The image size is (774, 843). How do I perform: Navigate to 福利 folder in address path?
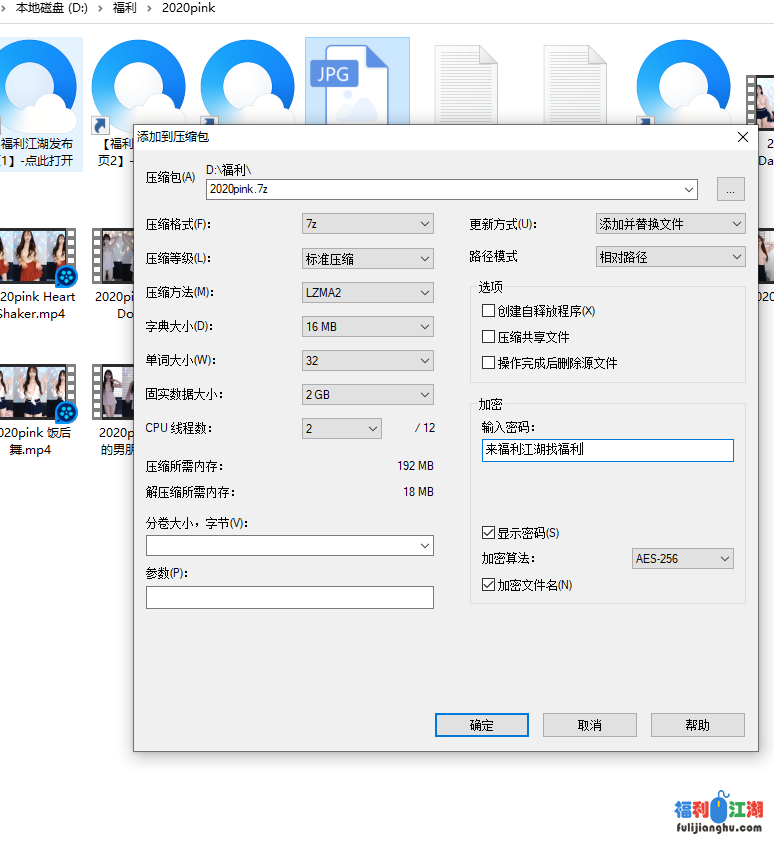click(x=125, y=8)
